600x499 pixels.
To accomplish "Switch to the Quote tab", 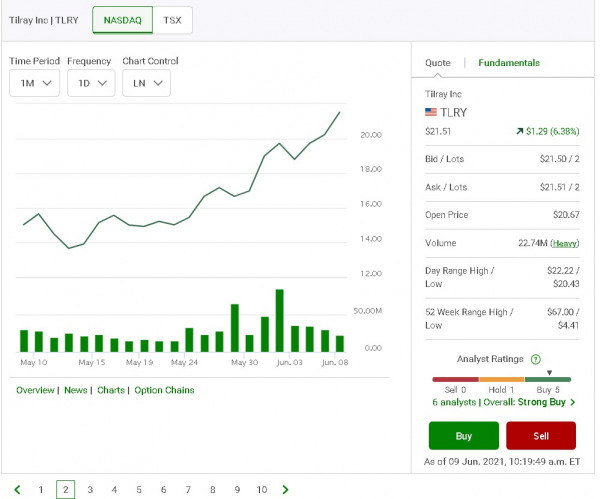I will click(438, 63).
